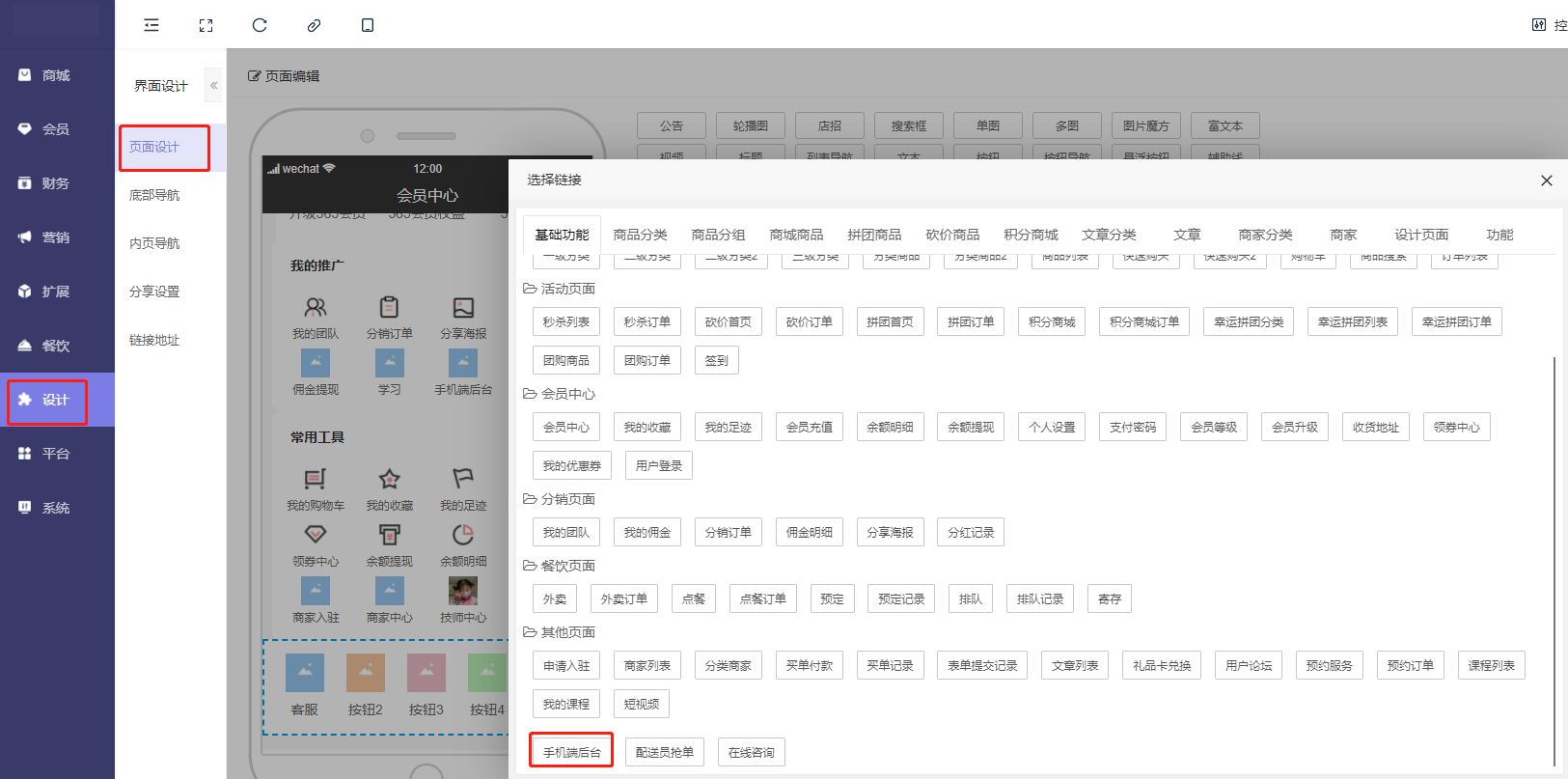This screenshot has height=779, width=1568.
Task: Click 我的收藏 star icon in phone preview
Action: coord(389,479)
